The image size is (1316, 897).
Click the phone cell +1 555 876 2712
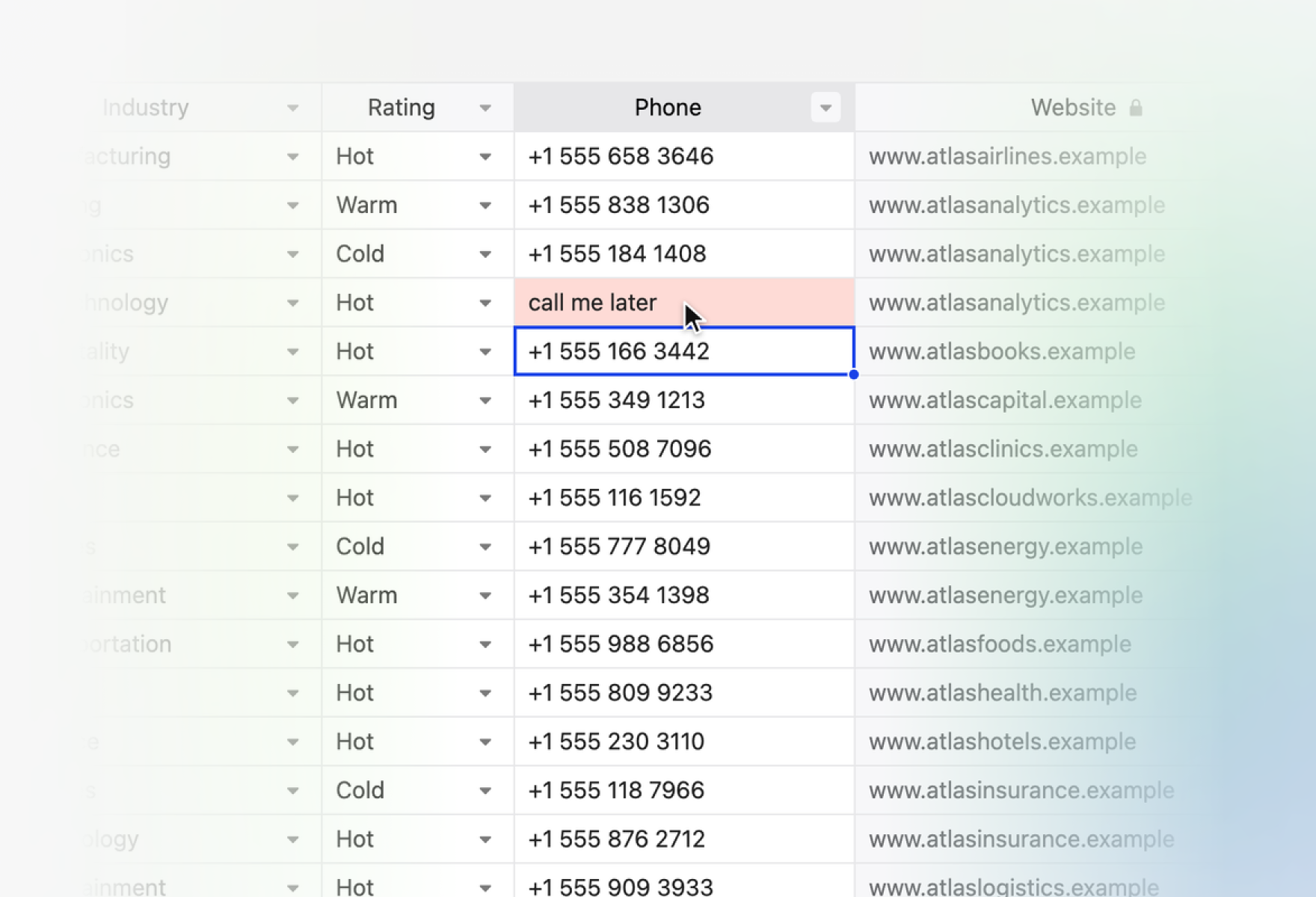coord(684,839)
